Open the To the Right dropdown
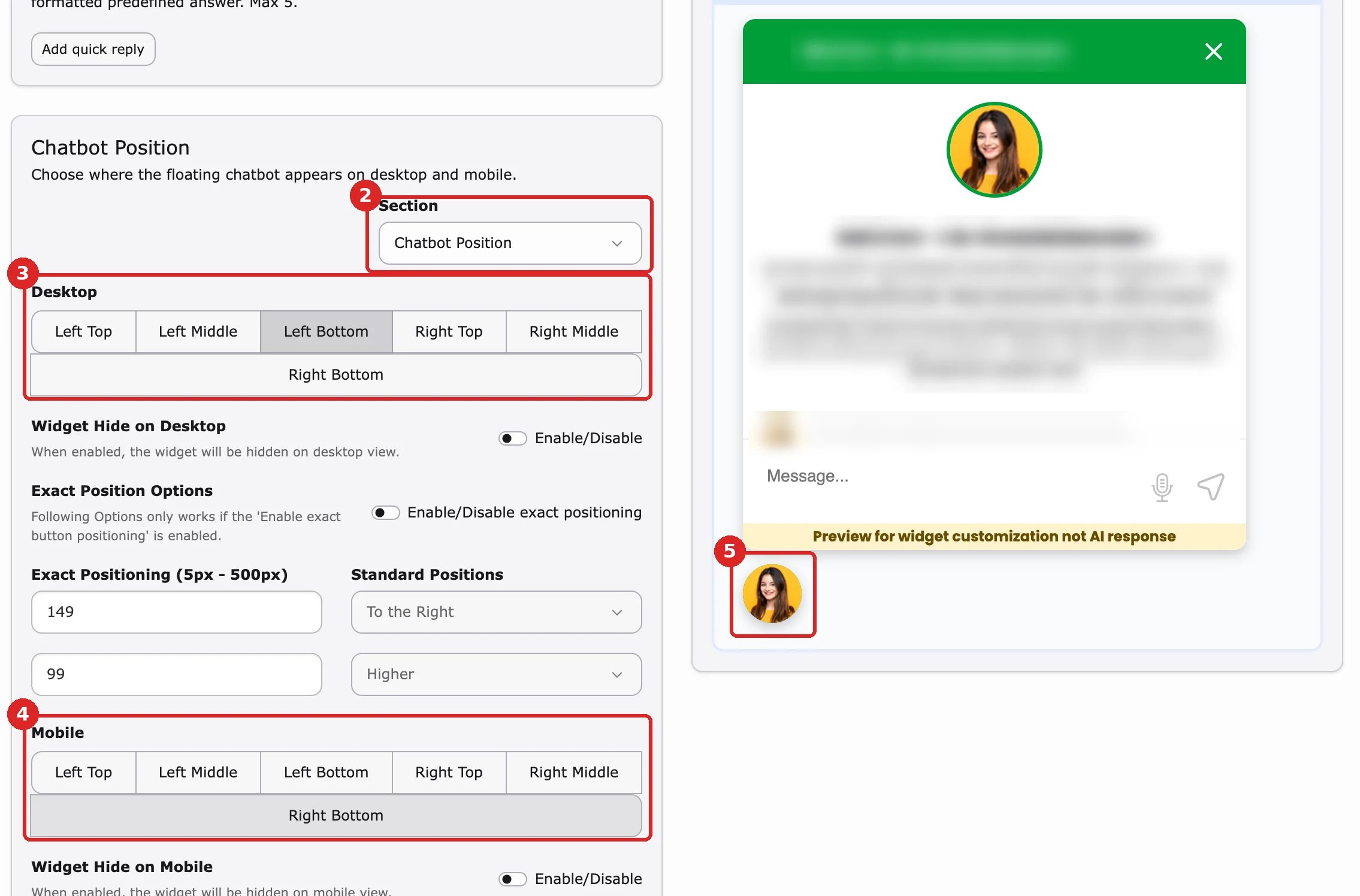The image size is (1360, 896). (x=496, y=612)
